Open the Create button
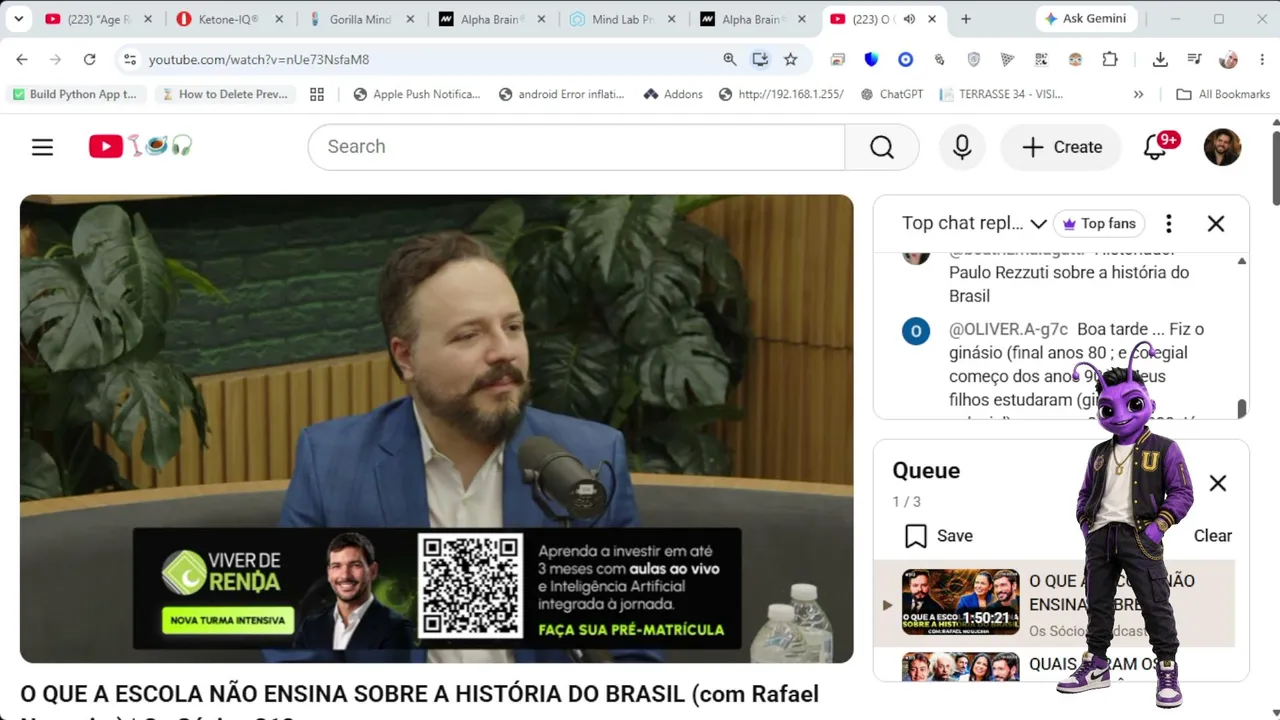This screenshot has height=720, width=1280. click(1062, 147)
